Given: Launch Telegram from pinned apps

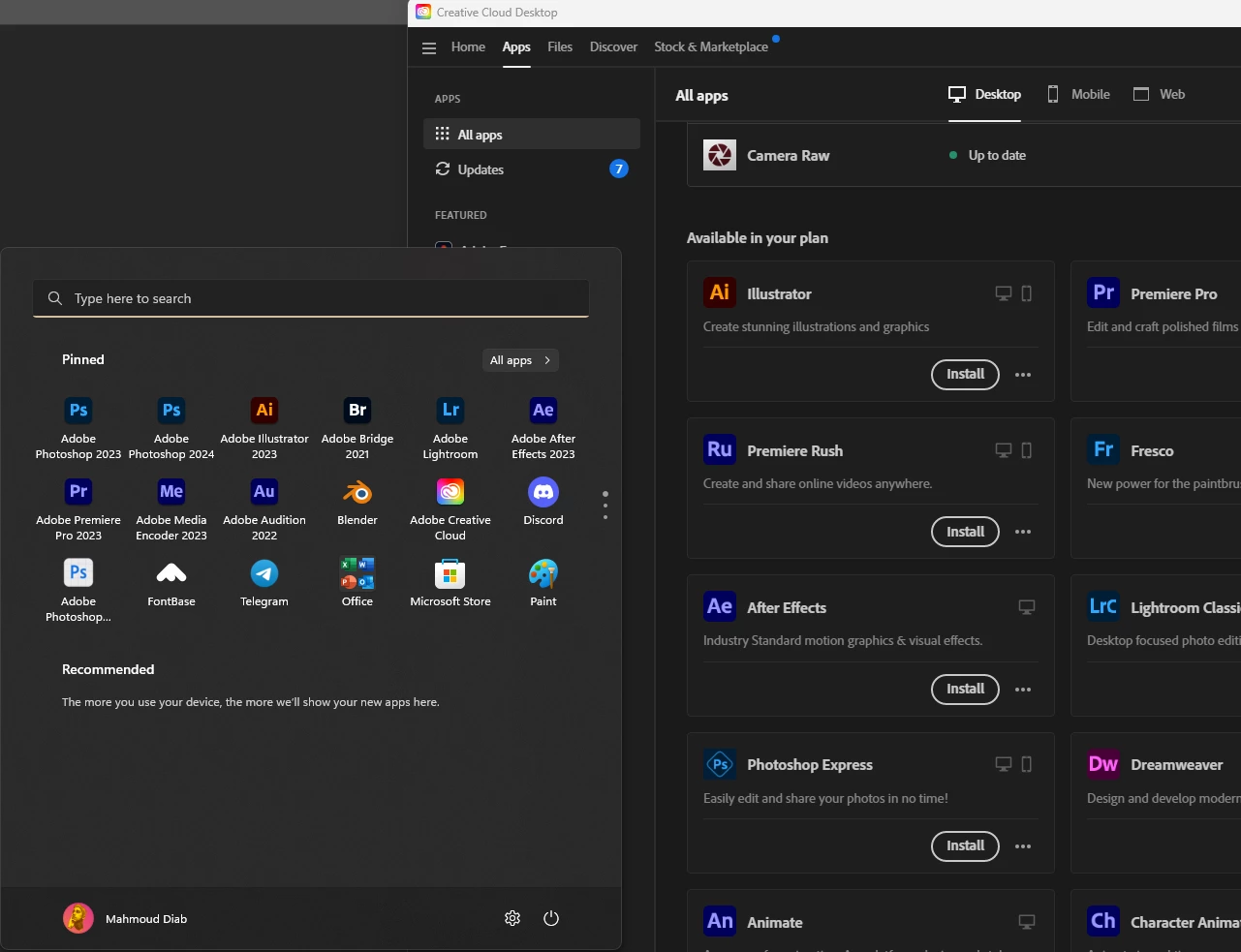Looking at the screenshot, I should tap(264, 584).
